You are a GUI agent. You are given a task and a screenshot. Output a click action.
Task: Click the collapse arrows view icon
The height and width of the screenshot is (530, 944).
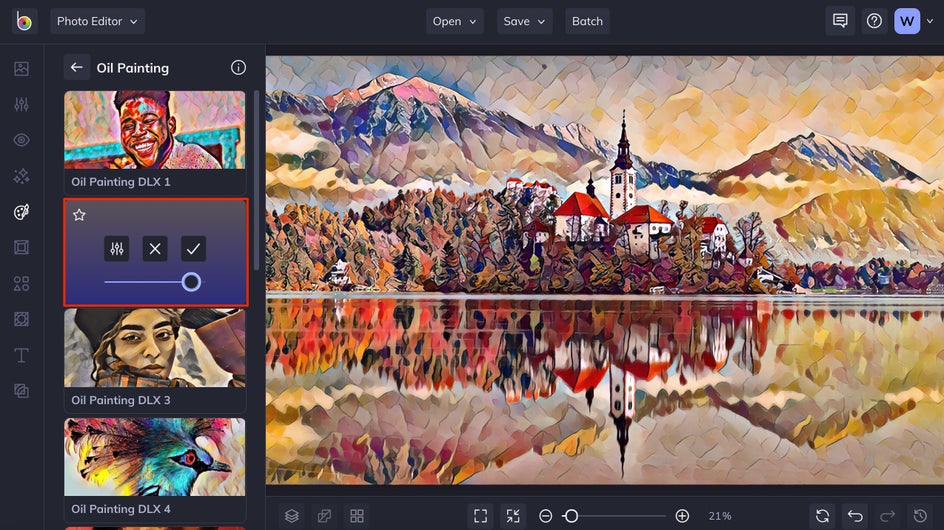pos(513,516)
